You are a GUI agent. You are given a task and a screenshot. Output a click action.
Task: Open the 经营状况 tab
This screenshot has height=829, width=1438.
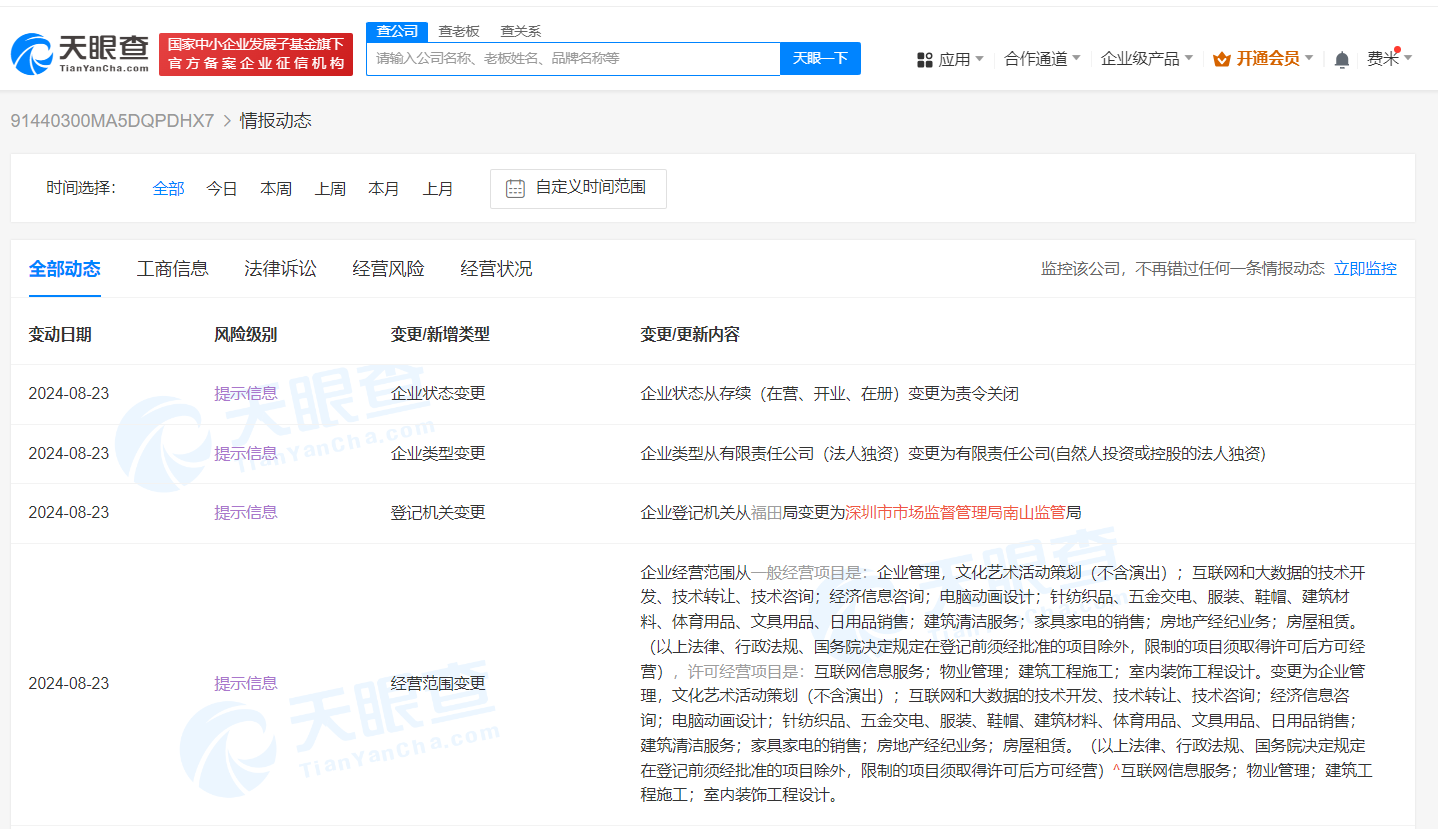(496, 268)
